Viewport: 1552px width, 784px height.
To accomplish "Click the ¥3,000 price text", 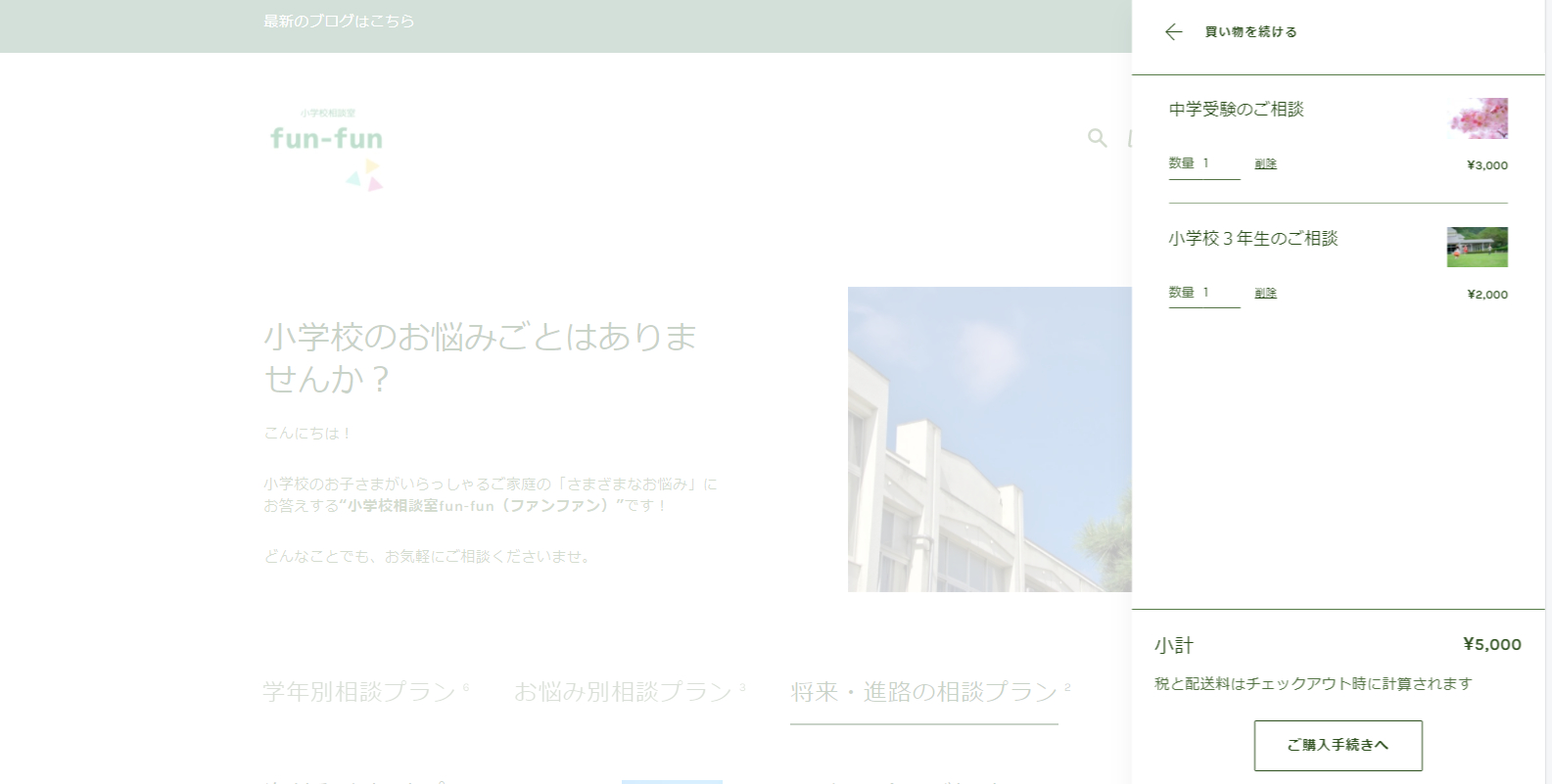I will 1486,165.
